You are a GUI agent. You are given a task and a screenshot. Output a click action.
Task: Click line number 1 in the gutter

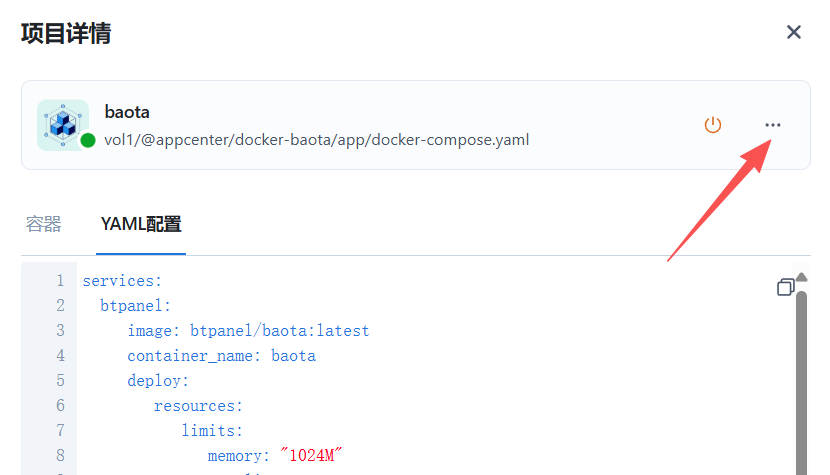pos(60,281)
